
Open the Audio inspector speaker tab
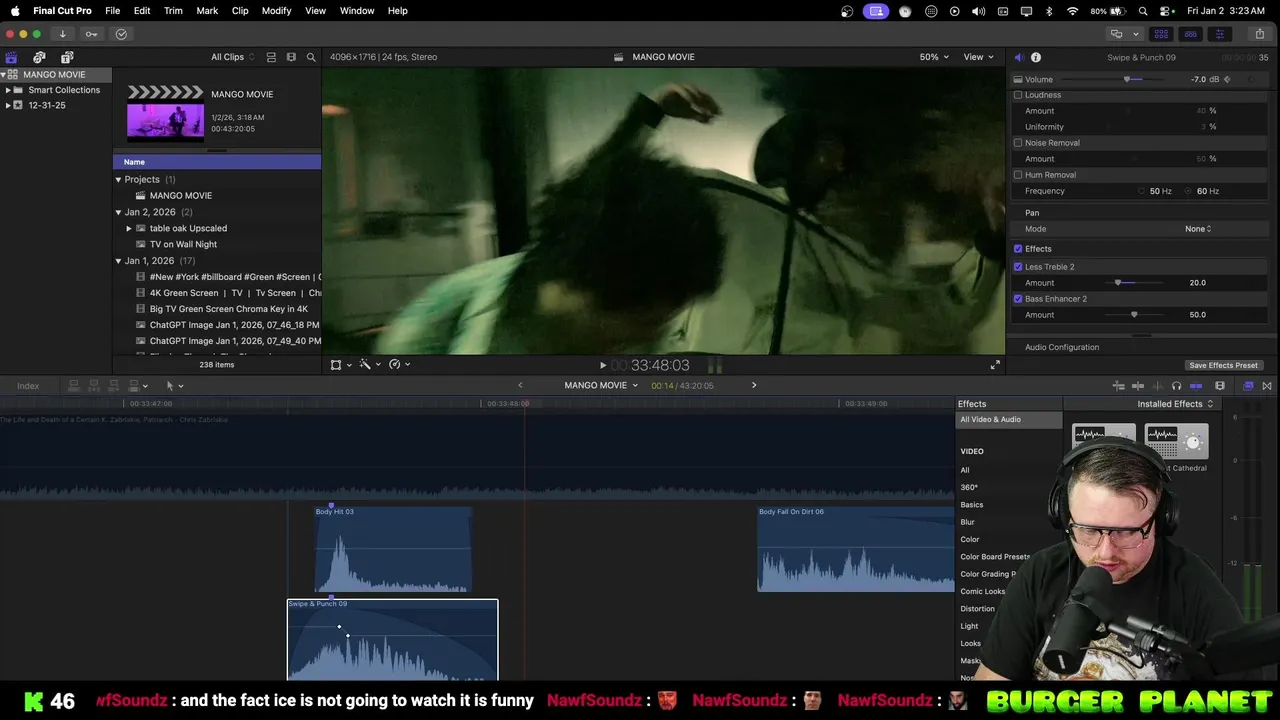[1018, 57]
